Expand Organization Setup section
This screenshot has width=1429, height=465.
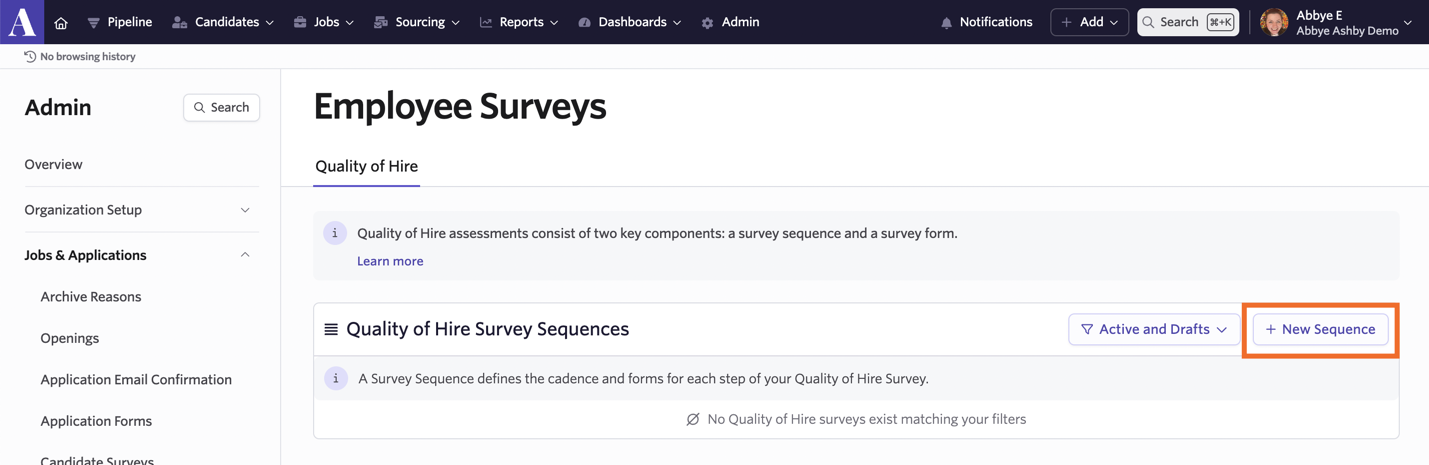[x=138, y=210]
